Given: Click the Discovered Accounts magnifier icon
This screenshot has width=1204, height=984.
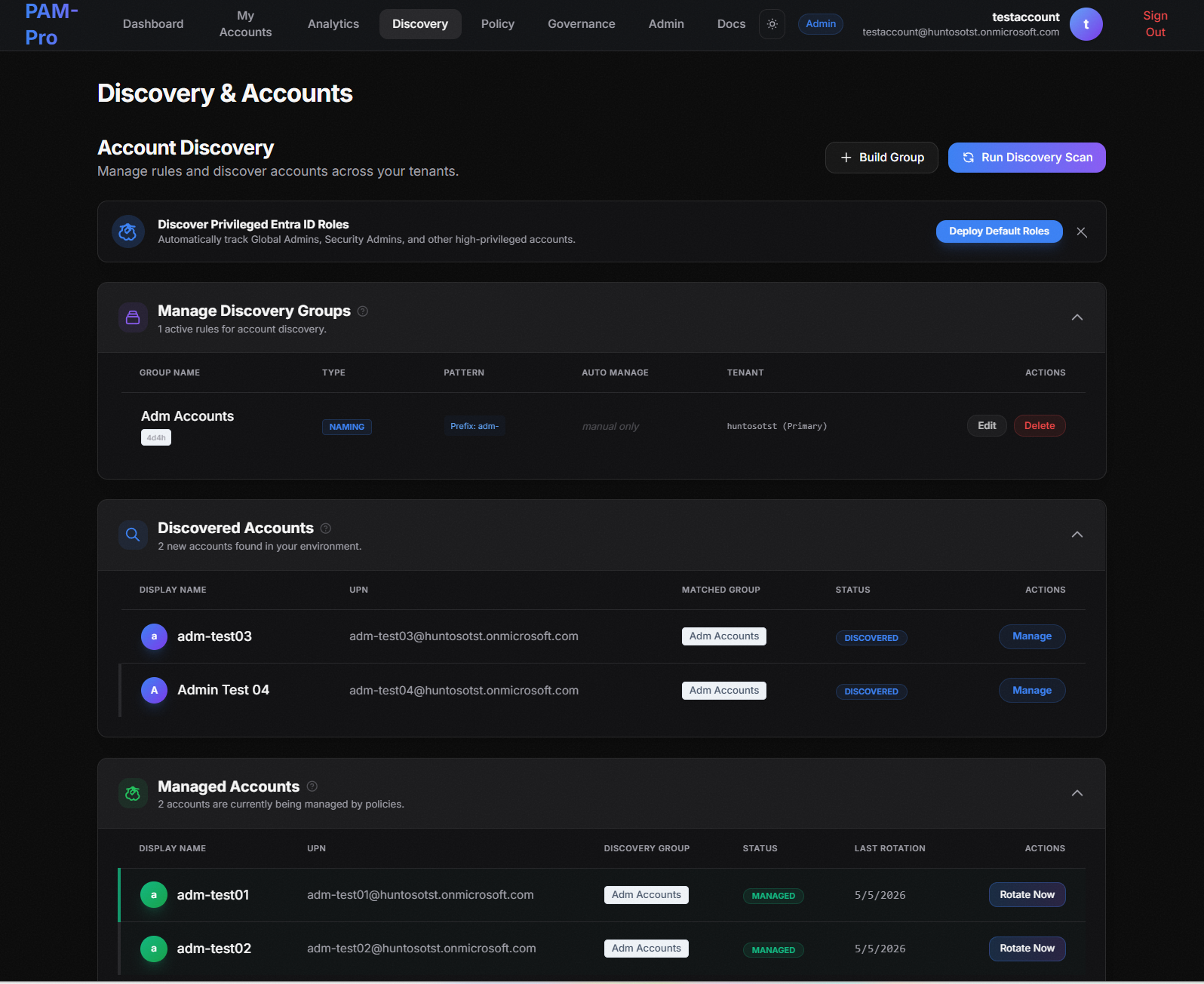Looking at the screenshot, I should [x=133, y=535].
